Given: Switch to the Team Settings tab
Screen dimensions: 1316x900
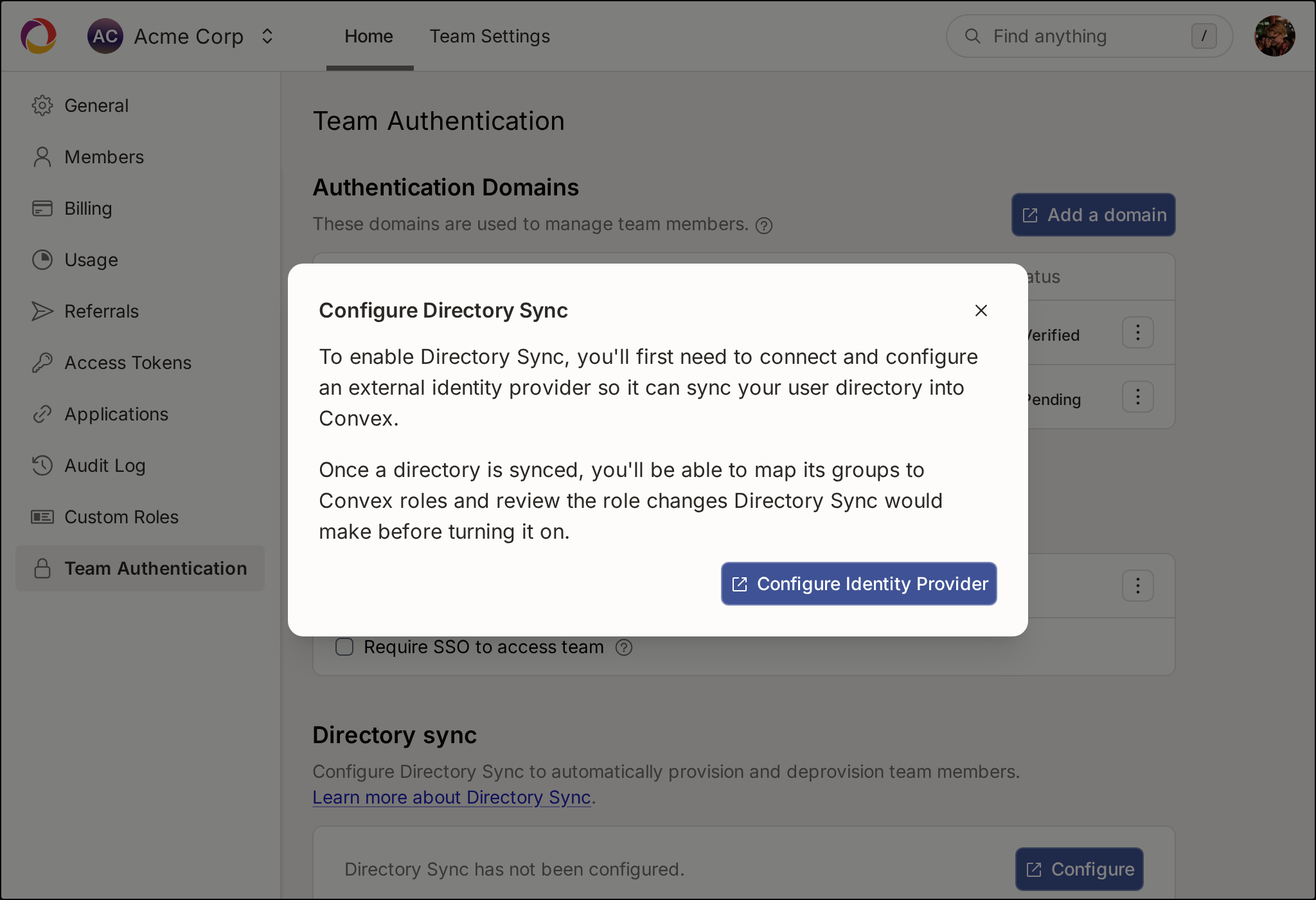Looking at the screenshot, I should click(490, 37).
